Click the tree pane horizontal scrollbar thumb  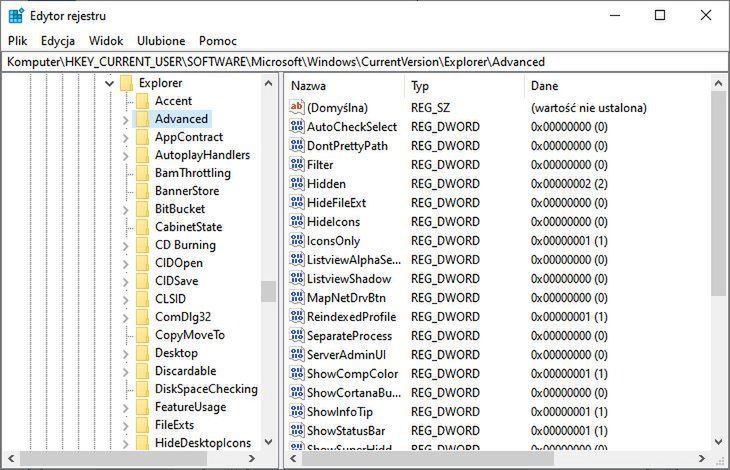pyautogui.click(x=113, y=459)
